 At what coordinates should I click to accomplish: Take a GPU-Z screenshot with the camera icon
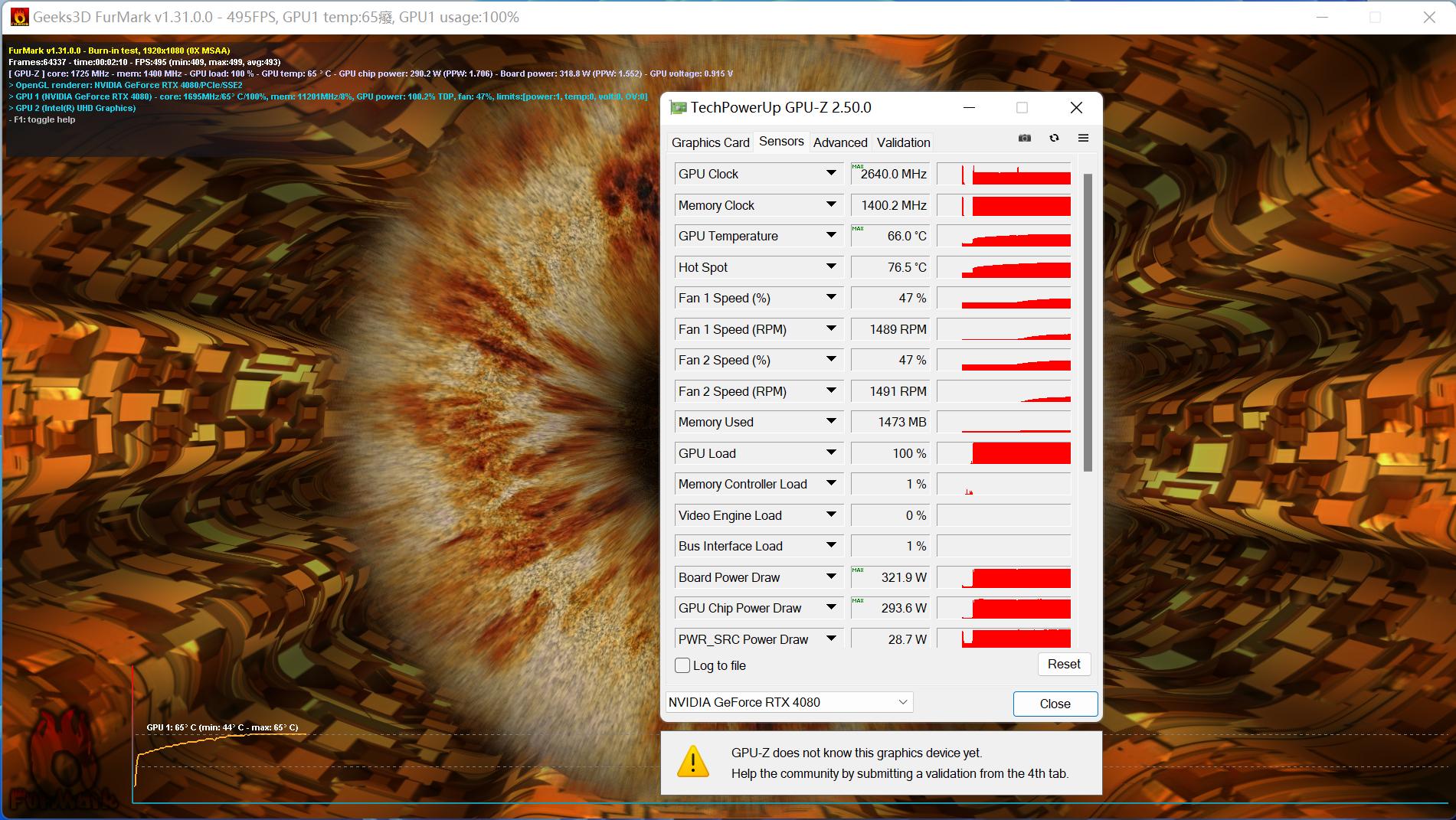click(1025, 138)
